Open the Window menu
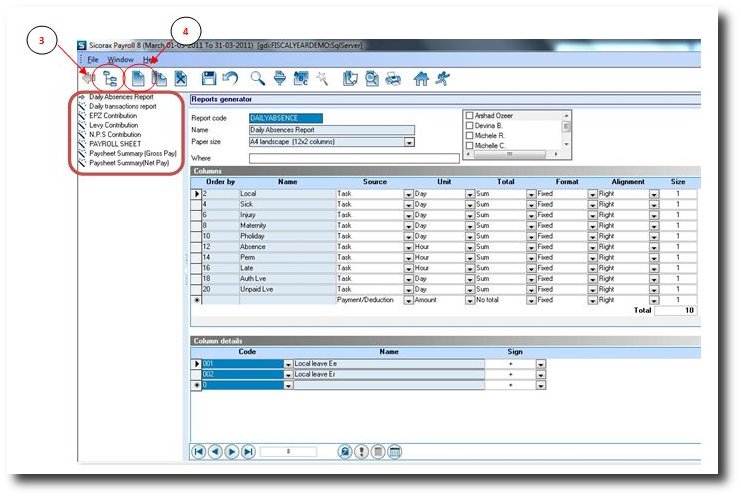This screenshot has width=741, height=497. point(120,60)
